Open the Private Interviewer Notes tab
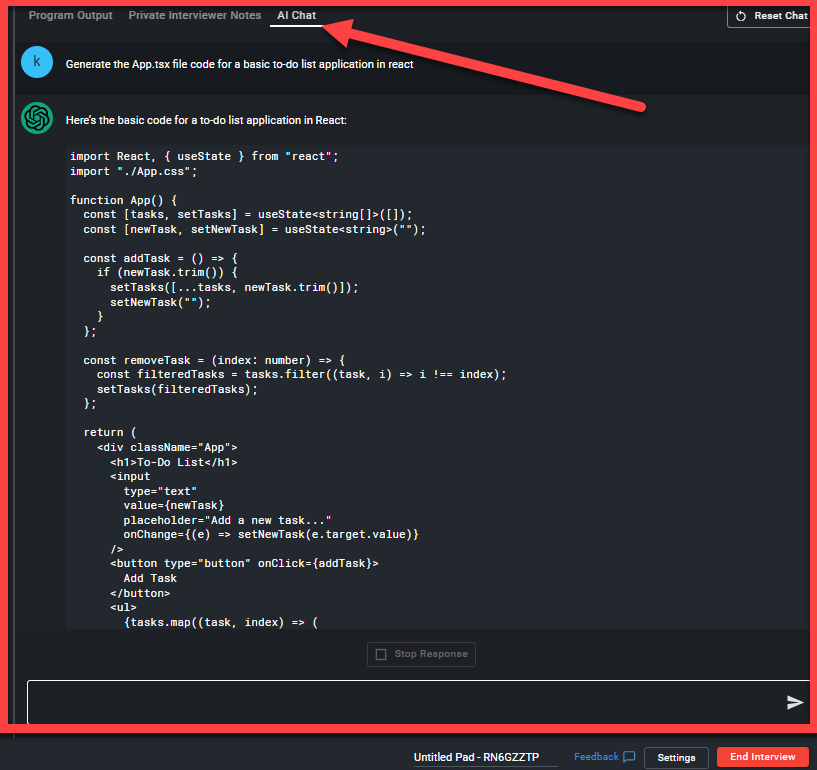 click(195, 16)
